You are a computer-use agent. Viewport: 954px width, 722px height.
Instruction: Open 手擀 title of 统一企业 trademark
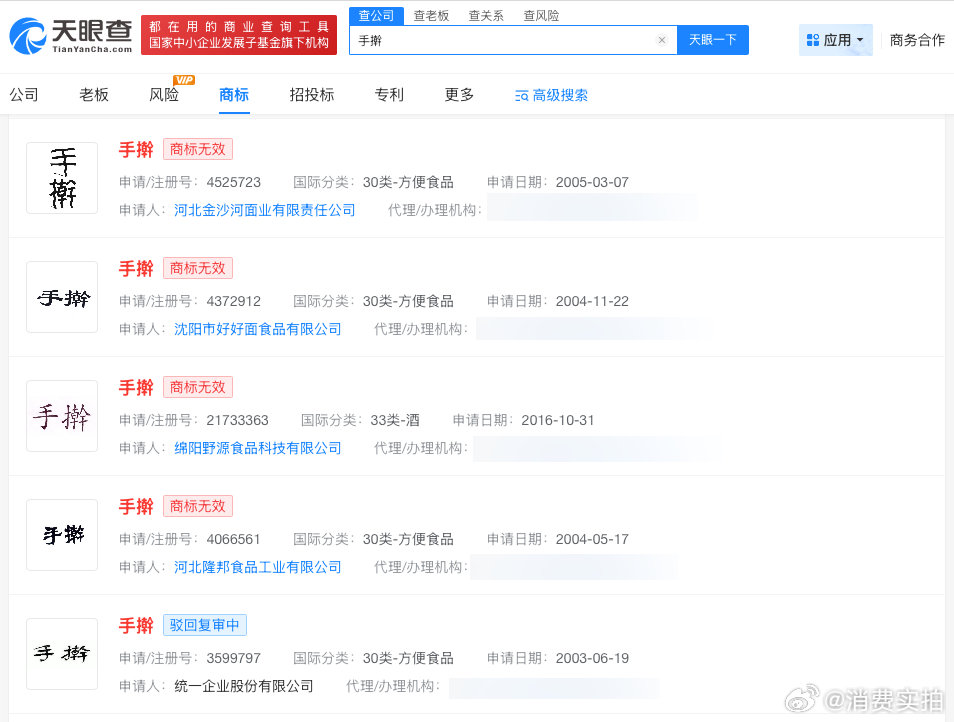(136, 625)
